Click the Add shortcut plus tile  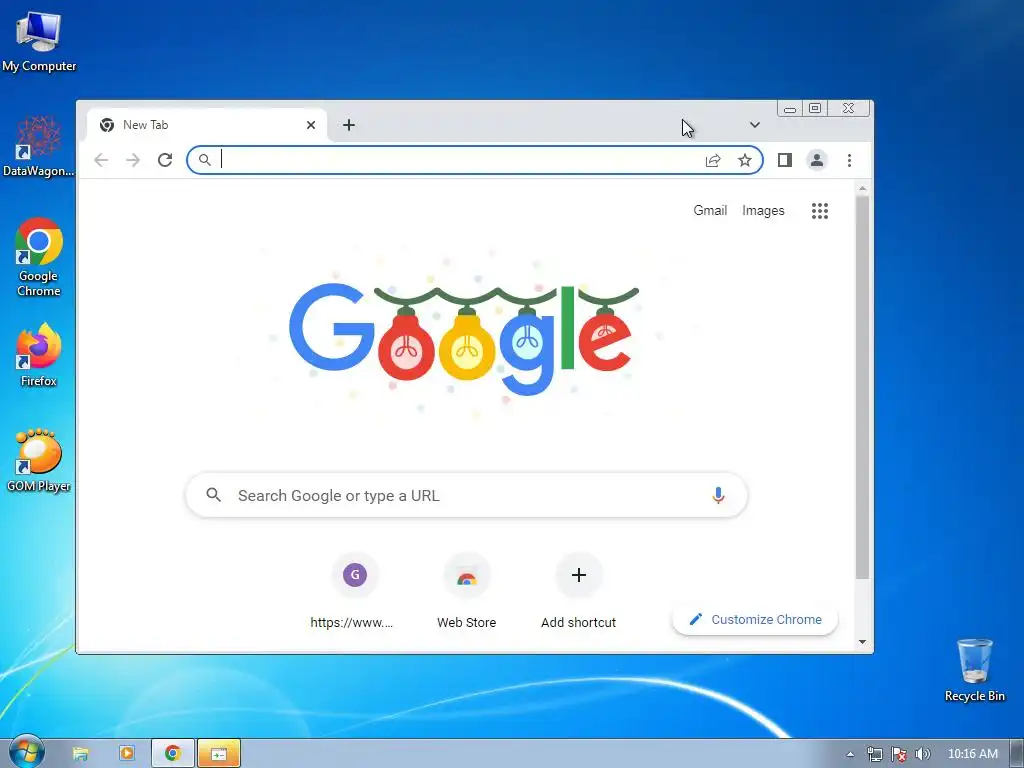click(x=579, y=575)
